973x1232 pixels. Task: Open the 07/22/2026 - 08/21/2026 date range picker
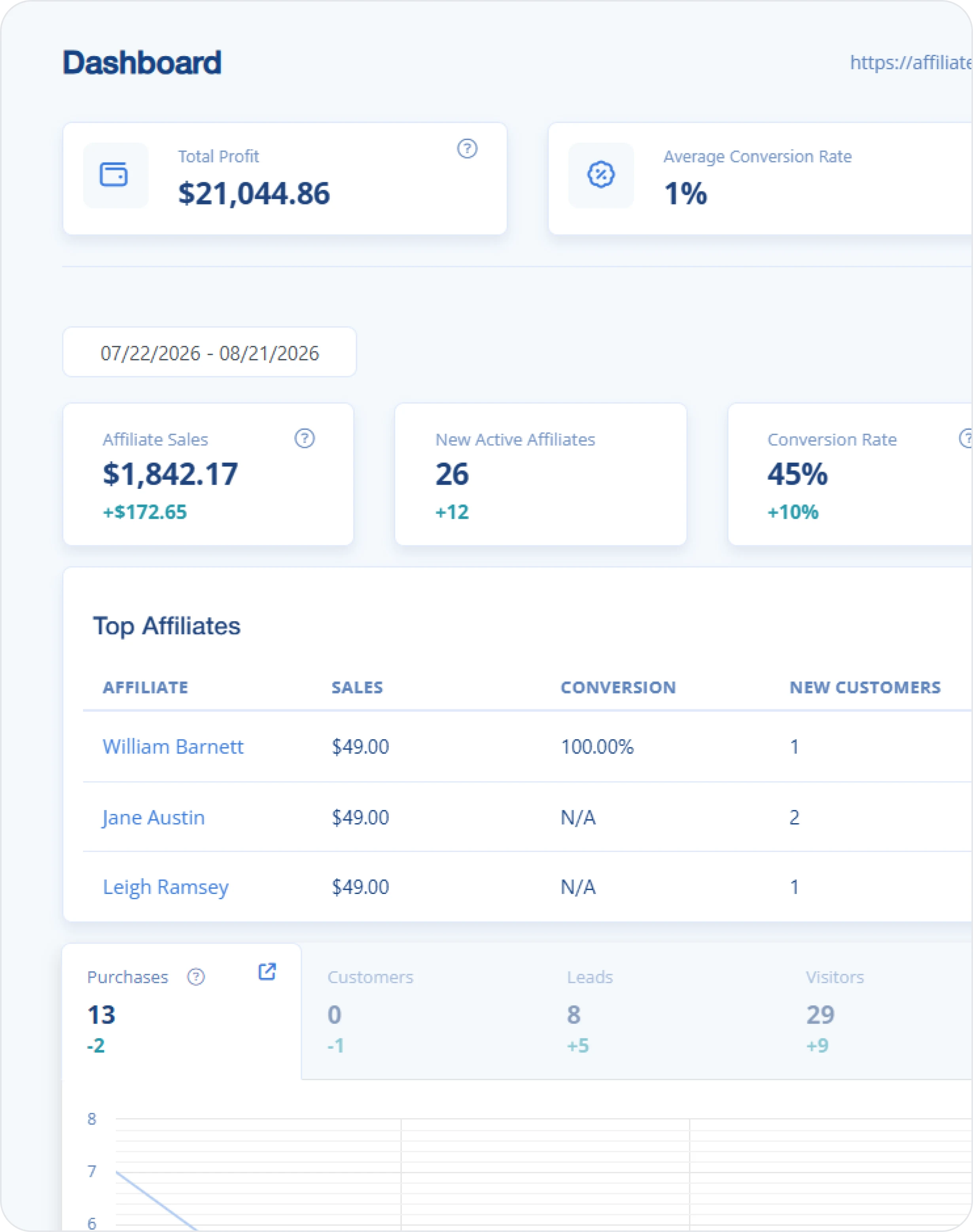210,352
